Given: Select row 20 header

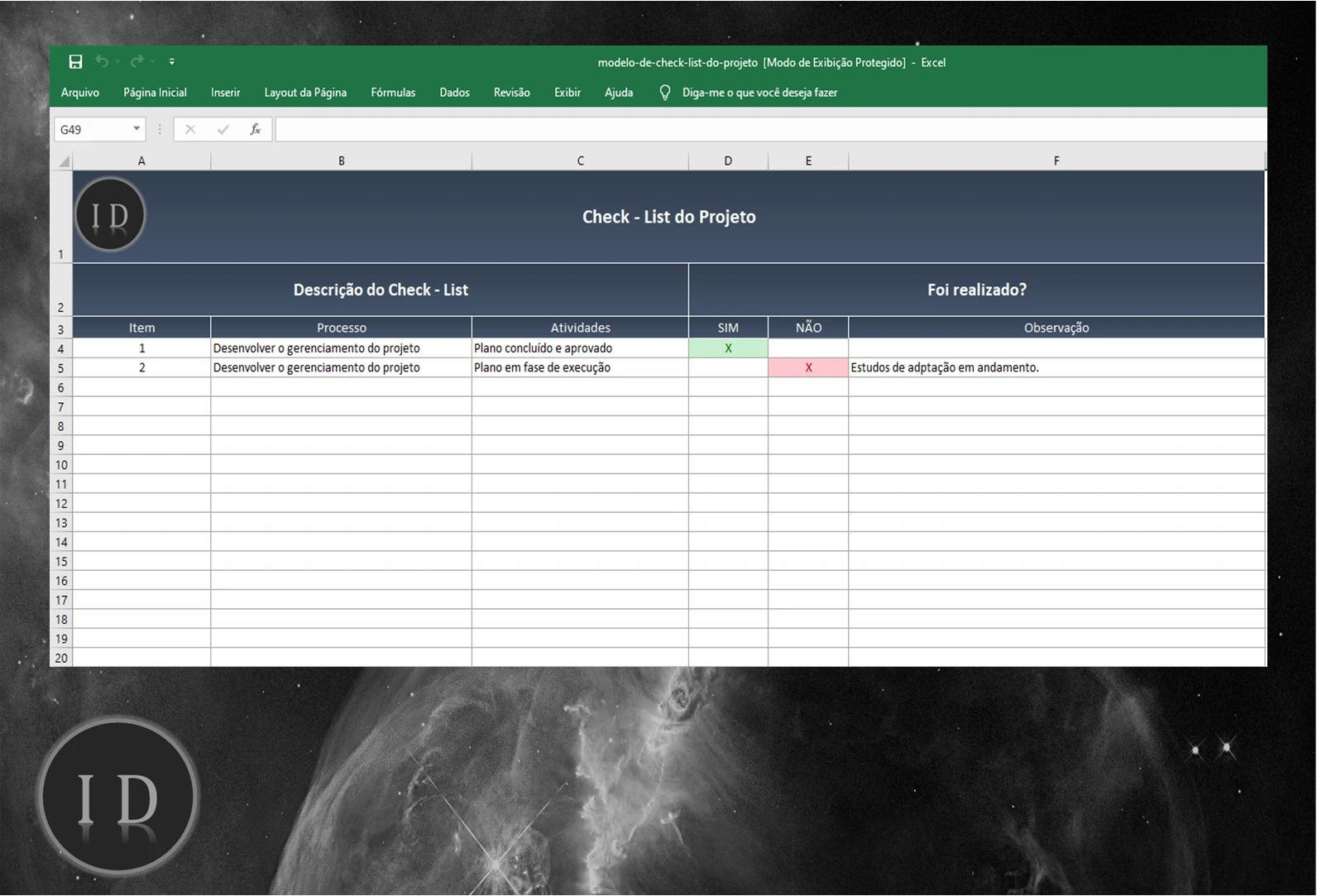Looking at the screenshot, I should point(61,658).
